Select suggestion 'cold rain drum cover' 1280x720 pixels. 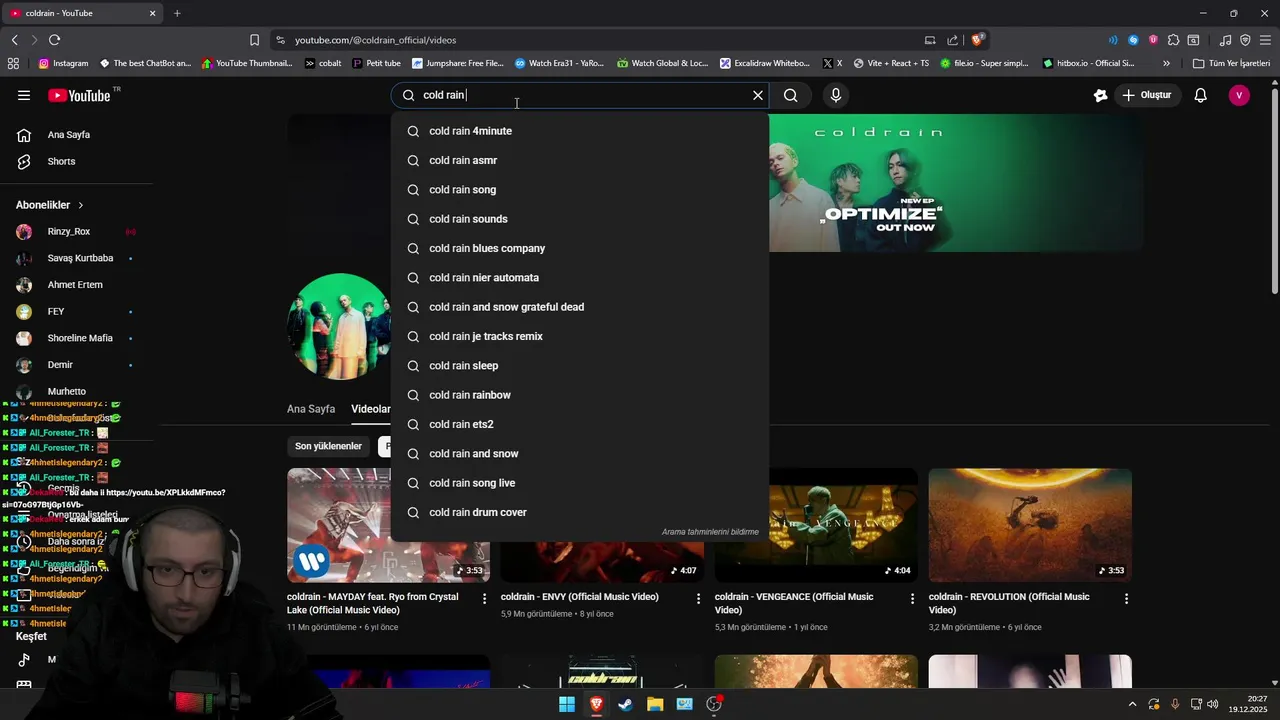click(x=580, y=512)
